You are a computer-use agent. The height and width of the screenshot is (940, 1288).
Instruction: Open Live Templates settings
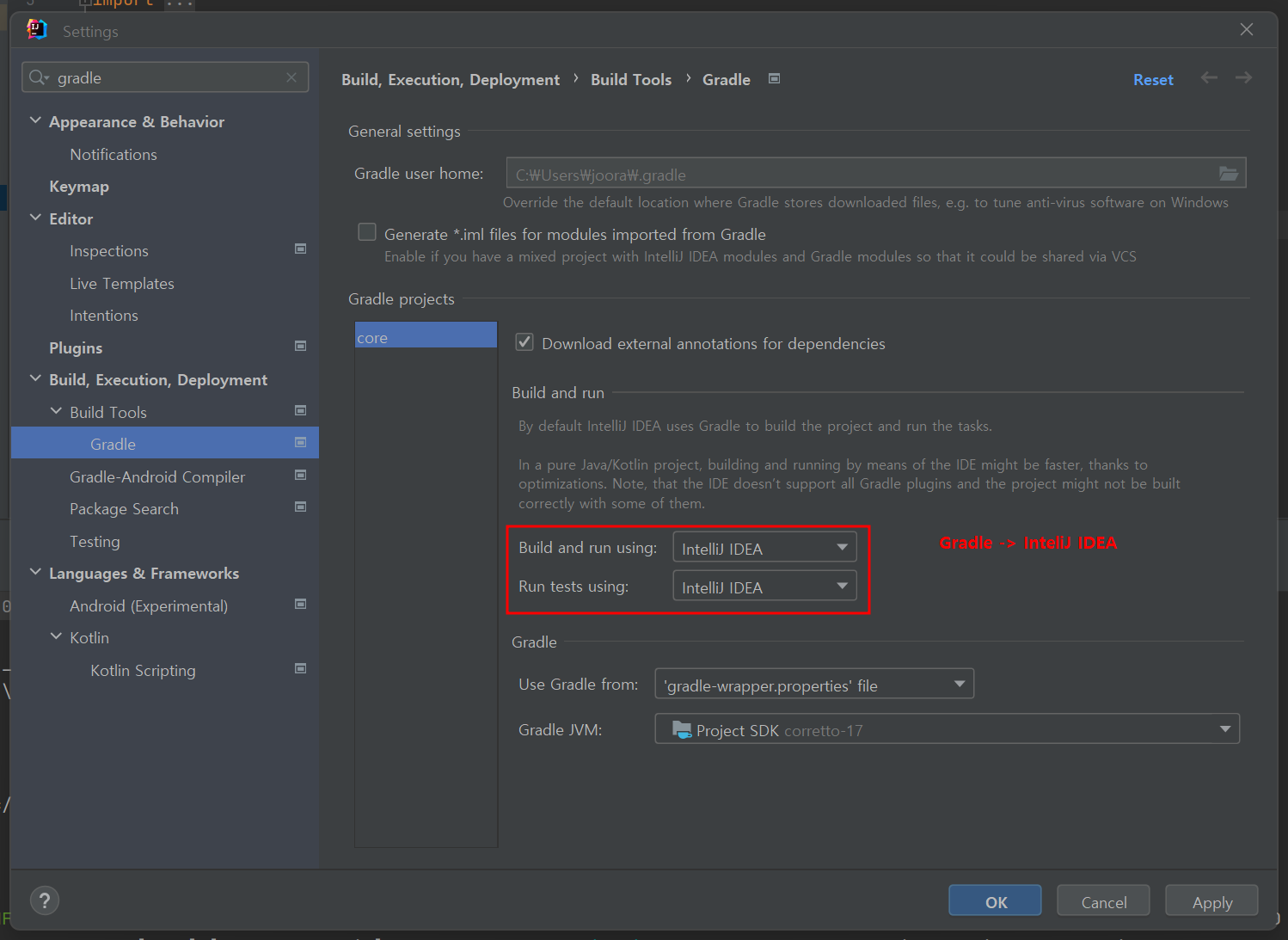click(122, 284)
